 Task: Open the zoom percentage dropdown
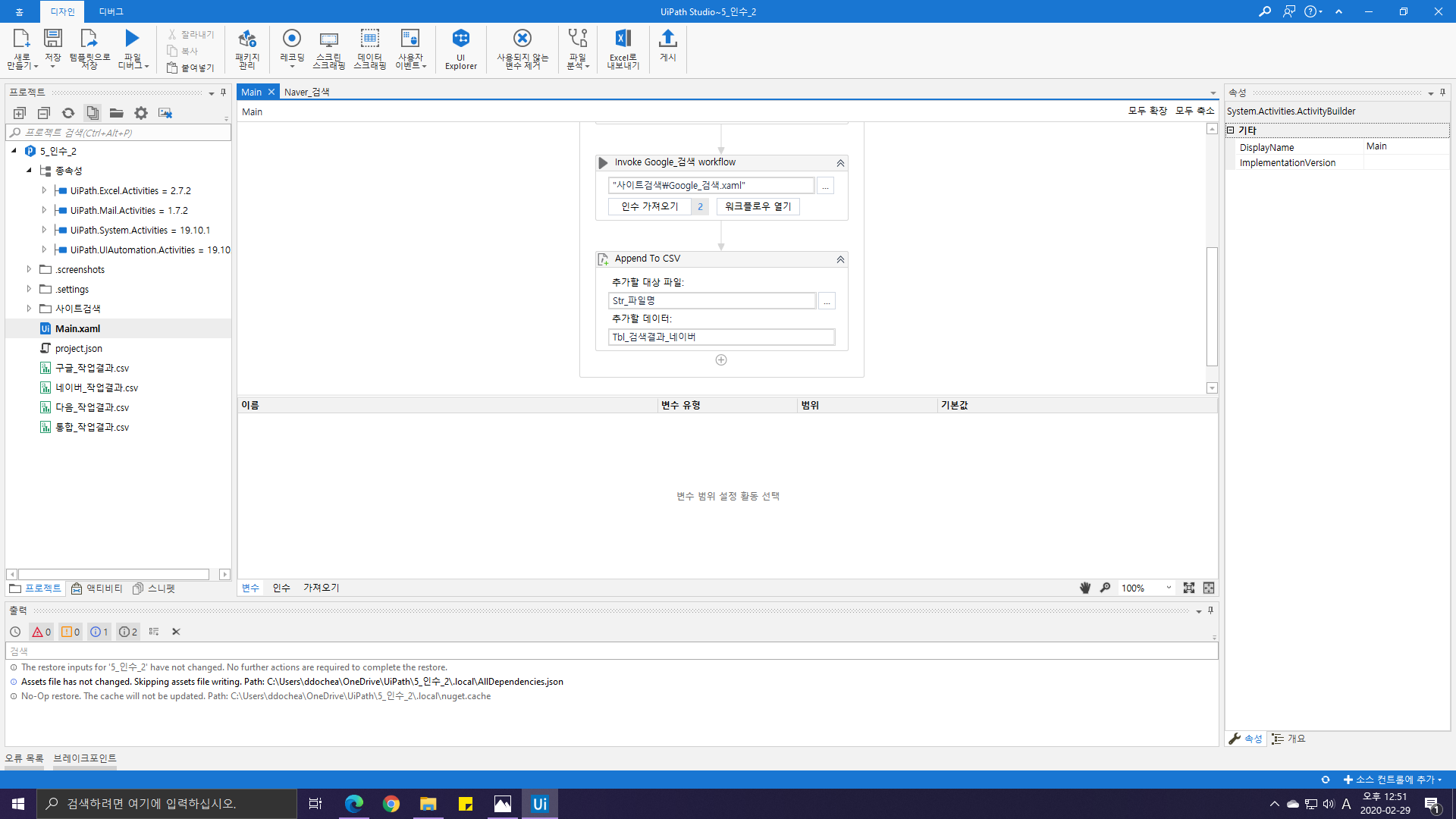[x=1169, y=588]
